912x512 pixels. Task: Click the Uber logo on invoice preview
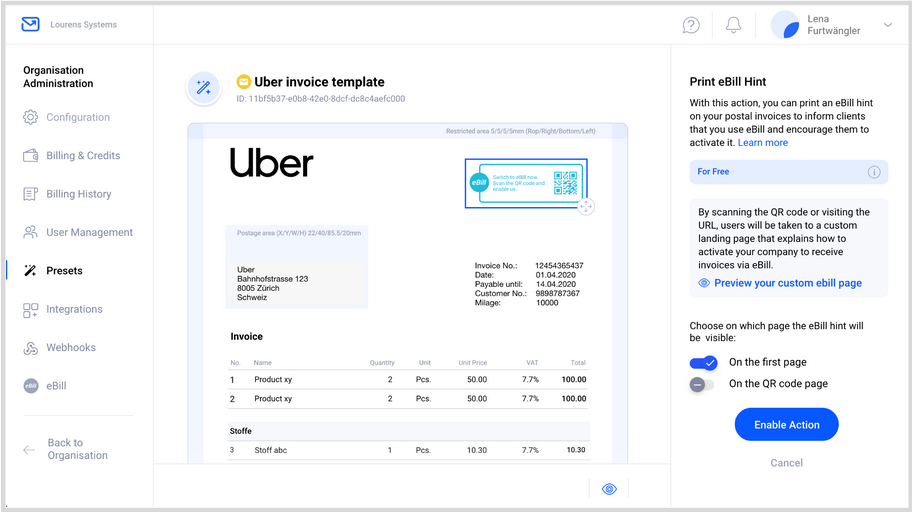272,162
